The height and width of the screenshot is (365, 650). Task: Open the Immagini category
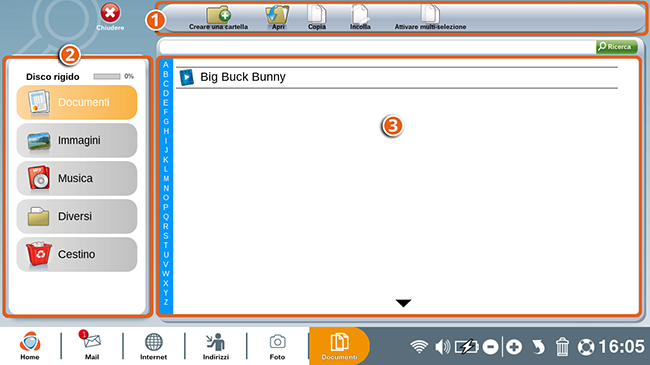[77, 140]
